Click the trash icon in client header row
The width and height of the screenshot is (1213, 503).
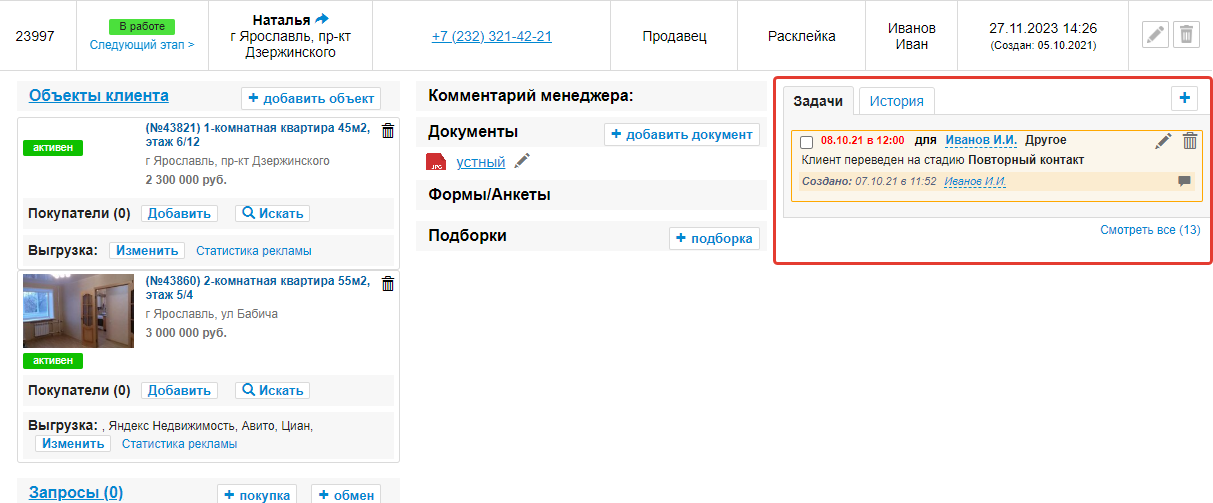1186,35
